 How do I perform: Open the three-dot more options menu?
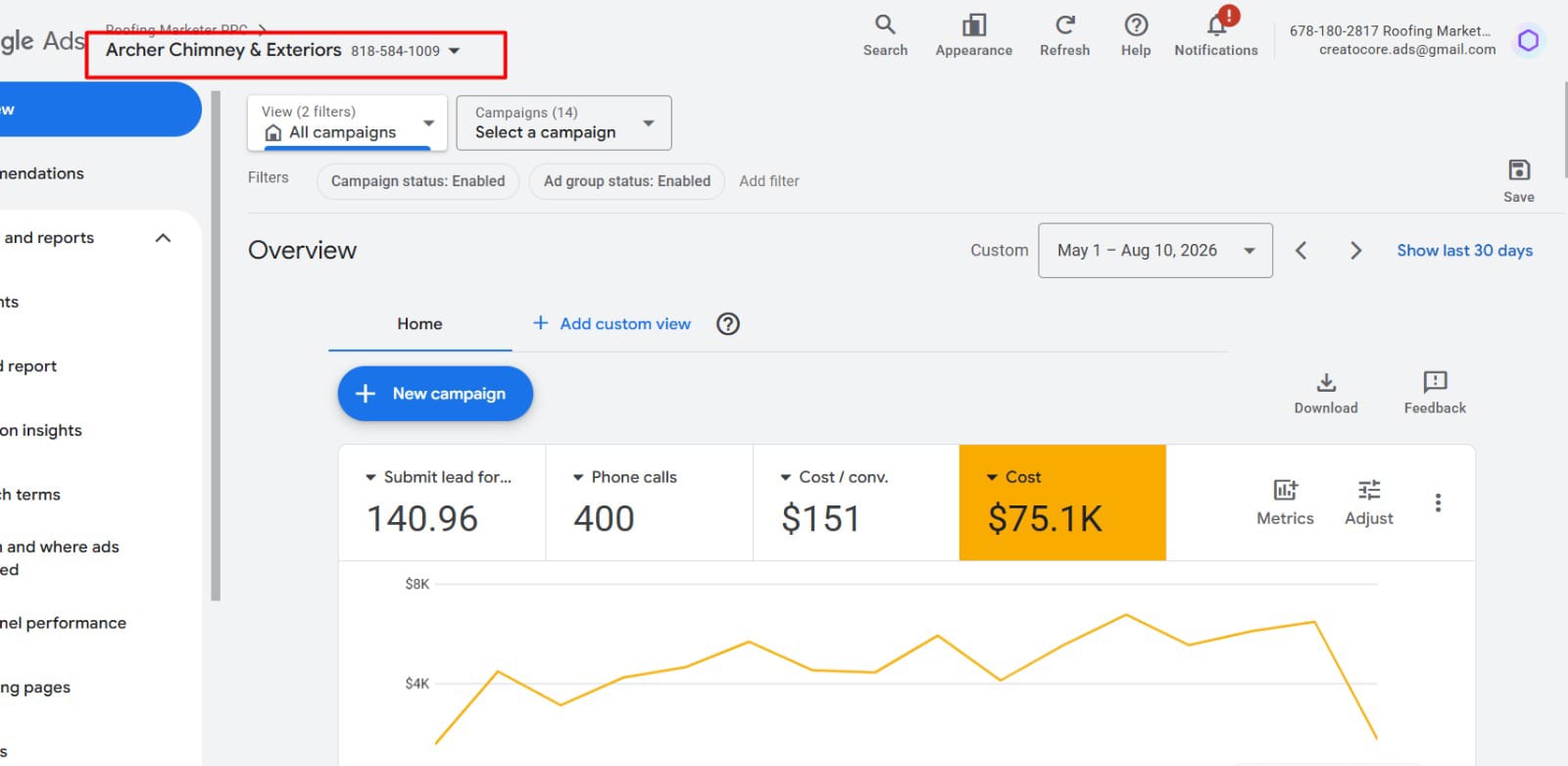[x=1438, y=503]
